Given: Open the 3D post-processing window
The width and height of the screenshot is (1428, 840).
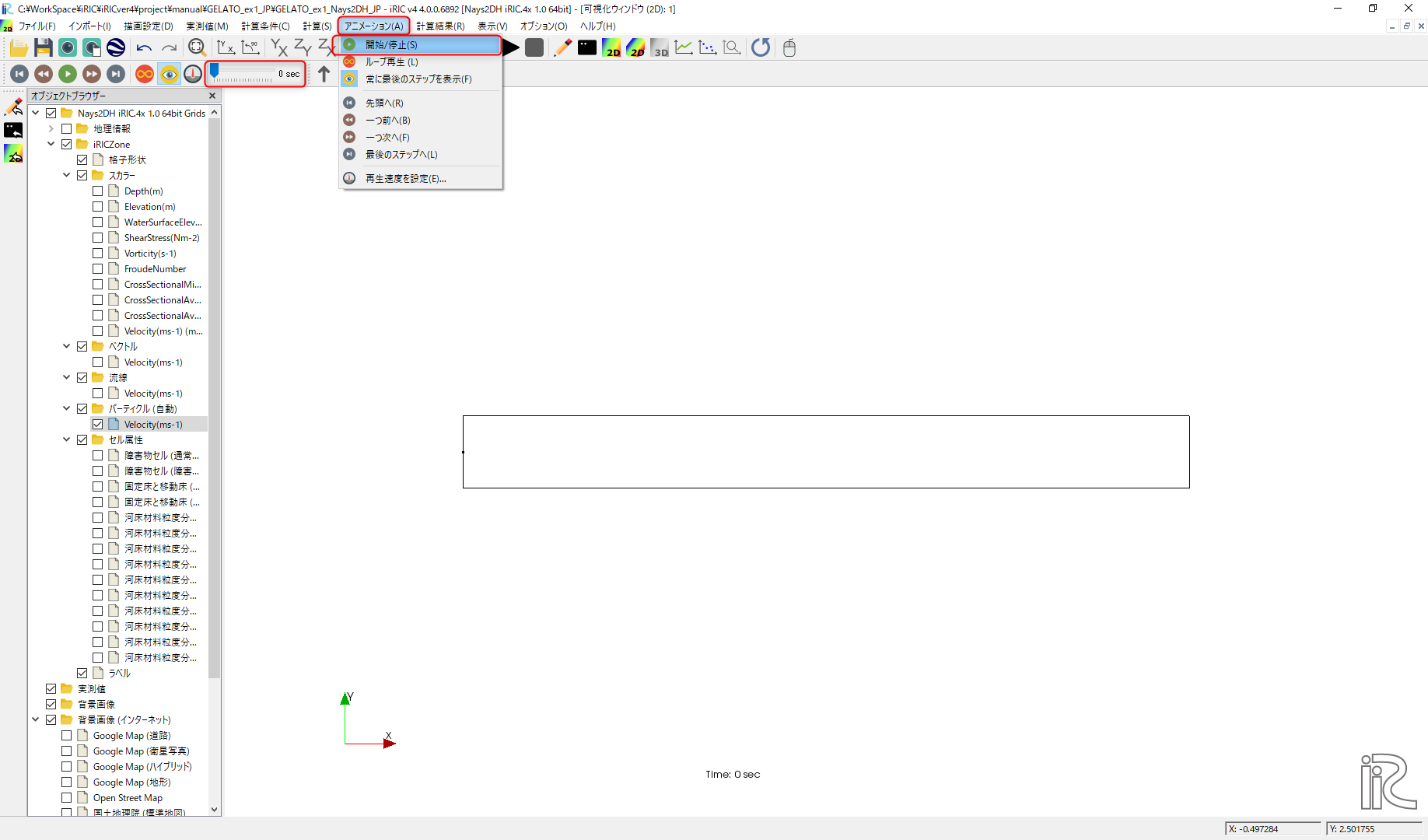Looking at the screenshot, I should click(x=660, y=48).
